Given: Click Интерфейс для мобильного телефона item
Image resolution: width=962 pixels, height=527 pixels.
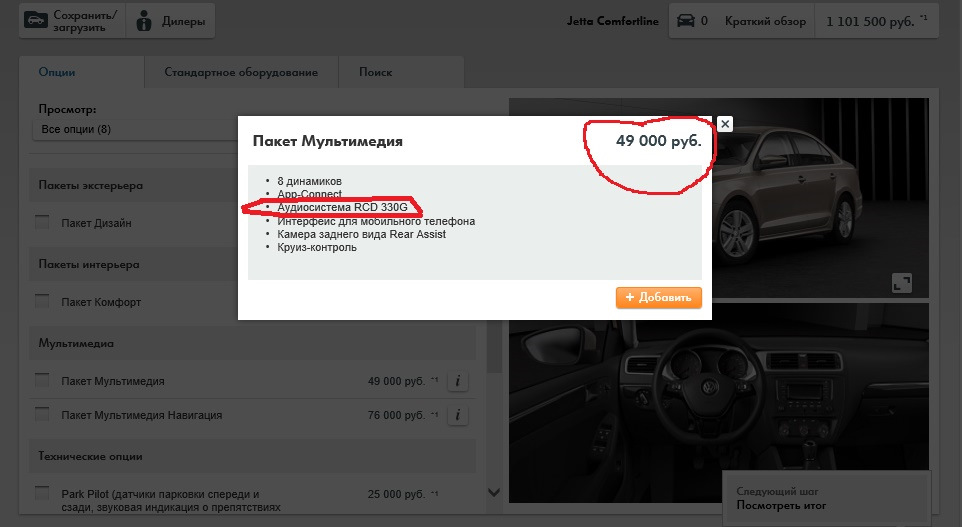Looking at the screenshot, I should [x=376, y=221].
